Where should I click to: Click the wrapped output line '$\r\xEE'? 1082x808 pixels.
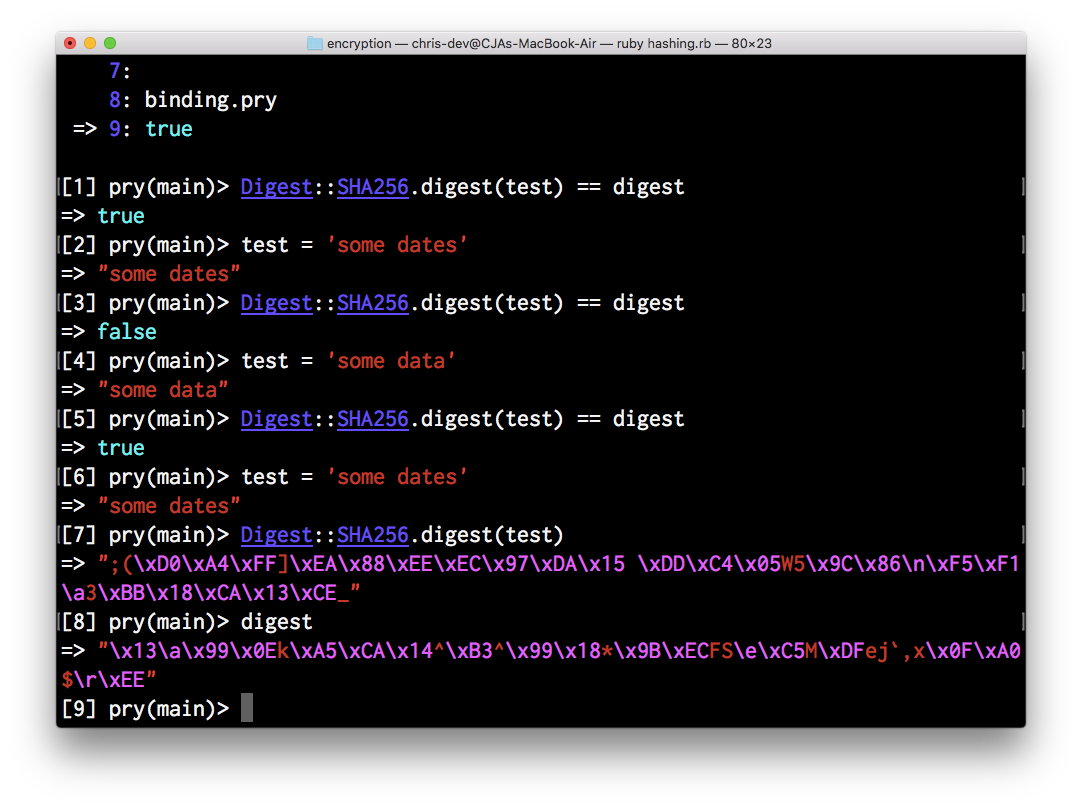click(108, 680)
